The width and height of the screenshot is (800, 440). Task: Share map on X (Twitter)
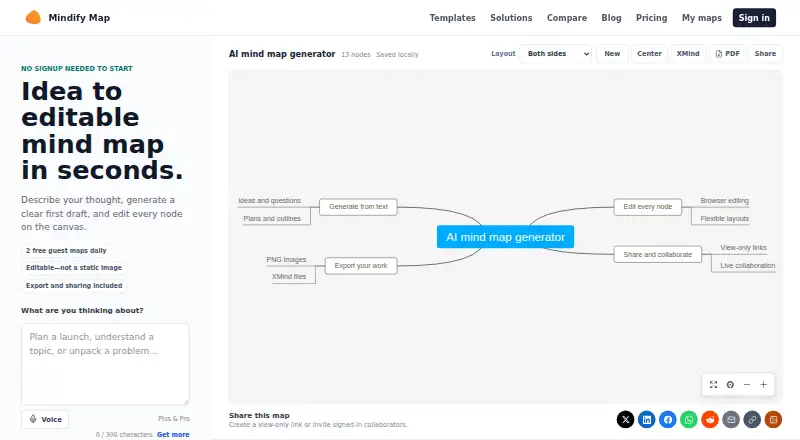(626, 420)
